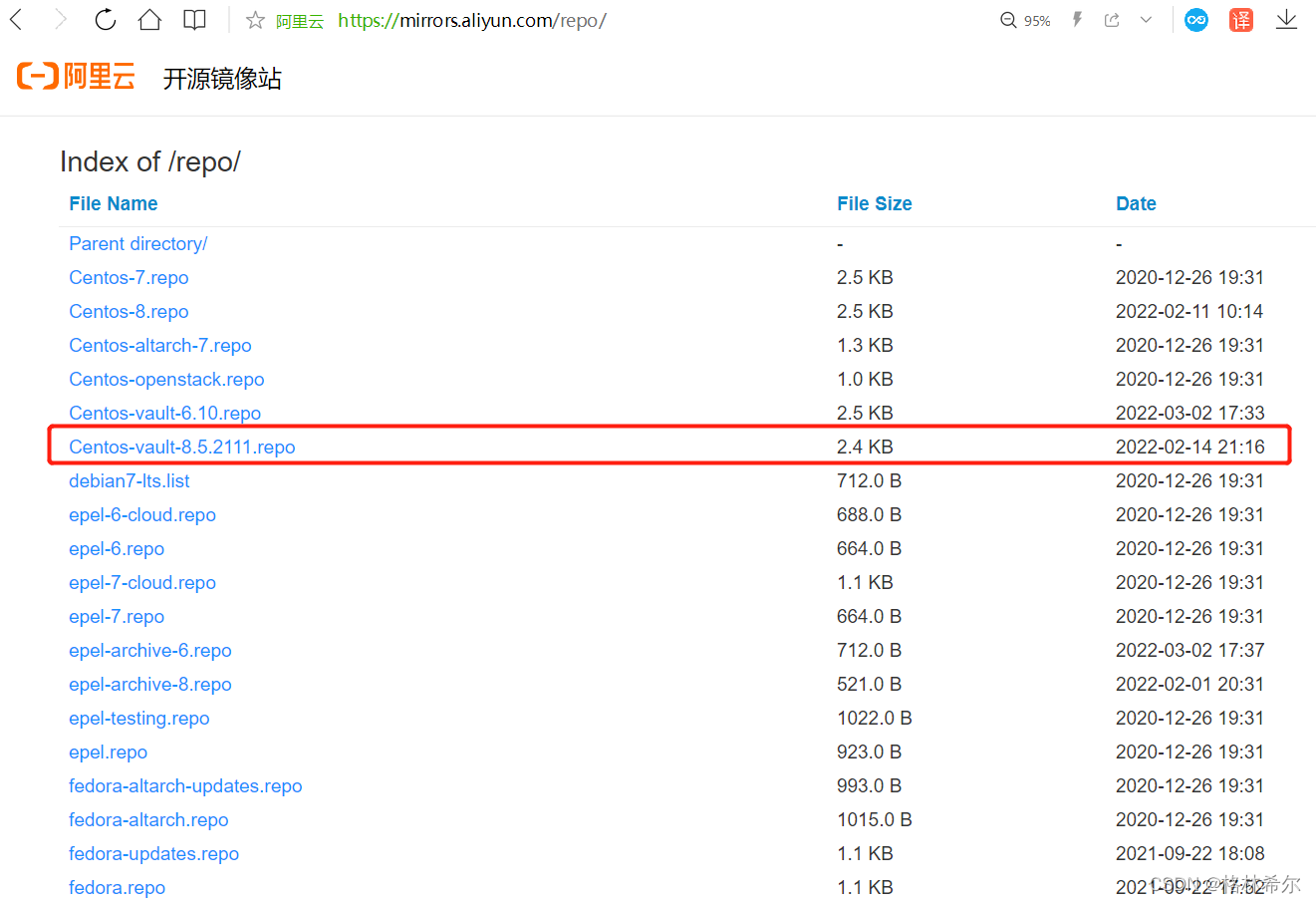Sort by the File Name column header
The width and height of the screenshot is (1316, 903).
(x=114, y=203)
